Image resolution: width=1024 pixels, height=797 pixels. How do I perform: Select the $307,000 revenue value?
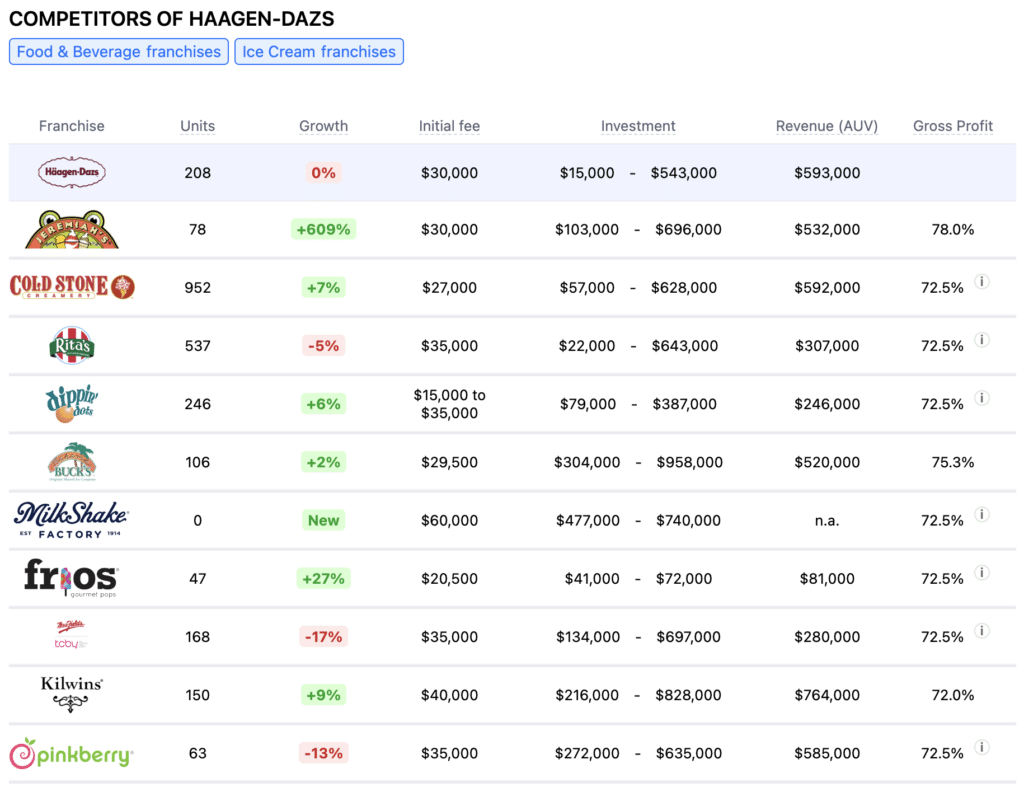pyautogui.click(x=827, y=346)
